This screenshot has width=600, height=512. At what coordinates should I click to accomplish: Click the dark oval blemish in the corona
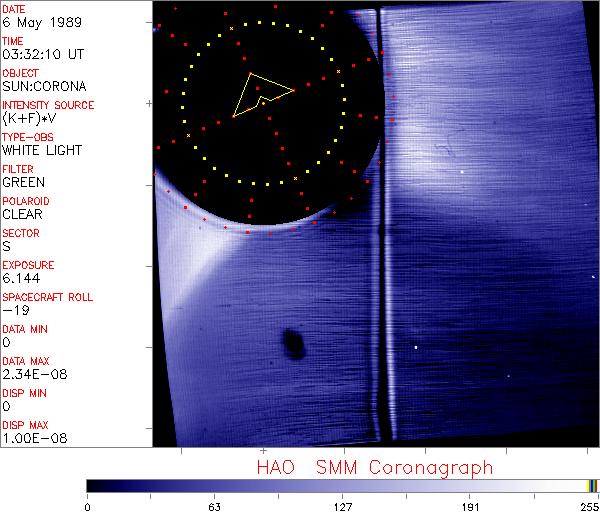(294, 343)
